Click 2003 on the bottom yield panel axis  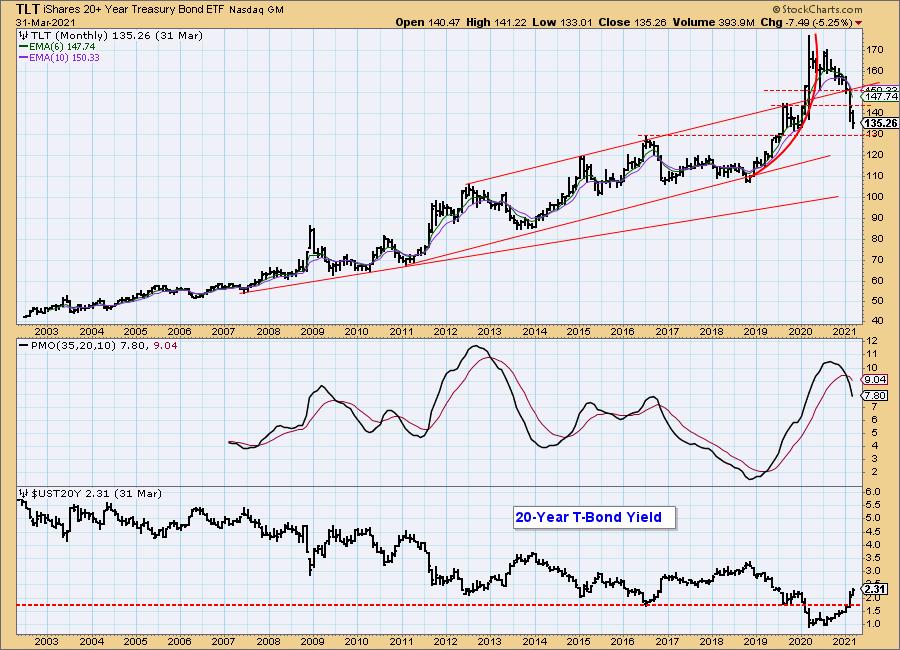(x=46, y=641)
